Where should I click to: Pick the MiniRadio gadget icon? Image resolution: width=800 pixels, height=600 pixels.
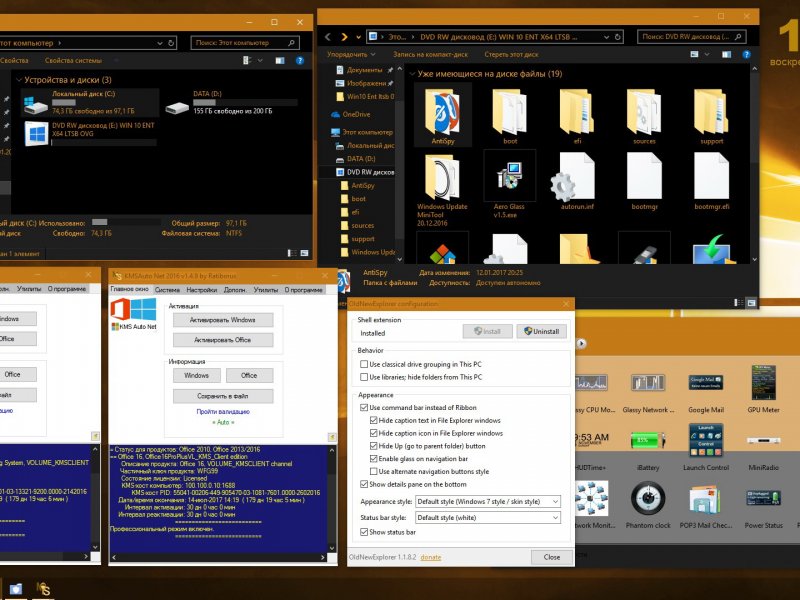point(764,440)
